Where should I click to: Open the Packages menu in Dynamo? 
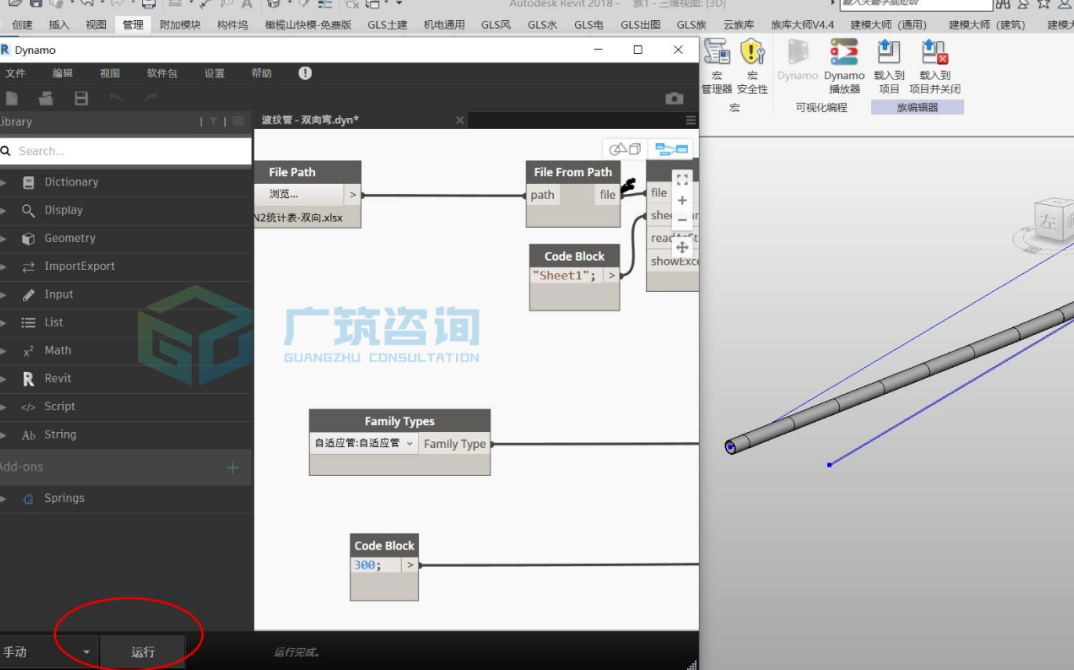[x=162, y=73]
